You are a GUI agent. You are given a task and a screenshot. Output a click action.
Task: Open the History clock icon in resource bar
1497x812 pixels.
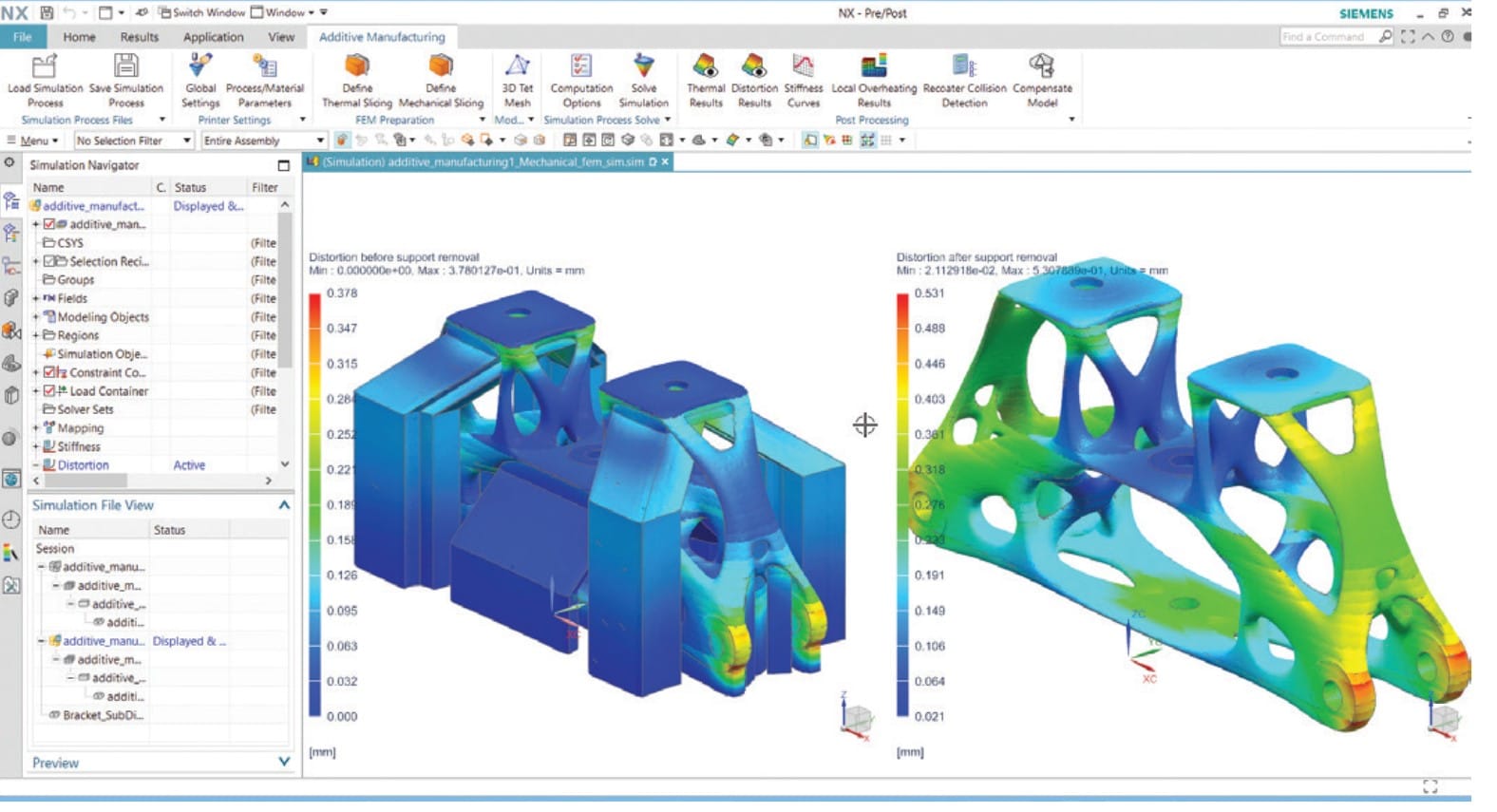pyautogui.click(x=11, y=519)
